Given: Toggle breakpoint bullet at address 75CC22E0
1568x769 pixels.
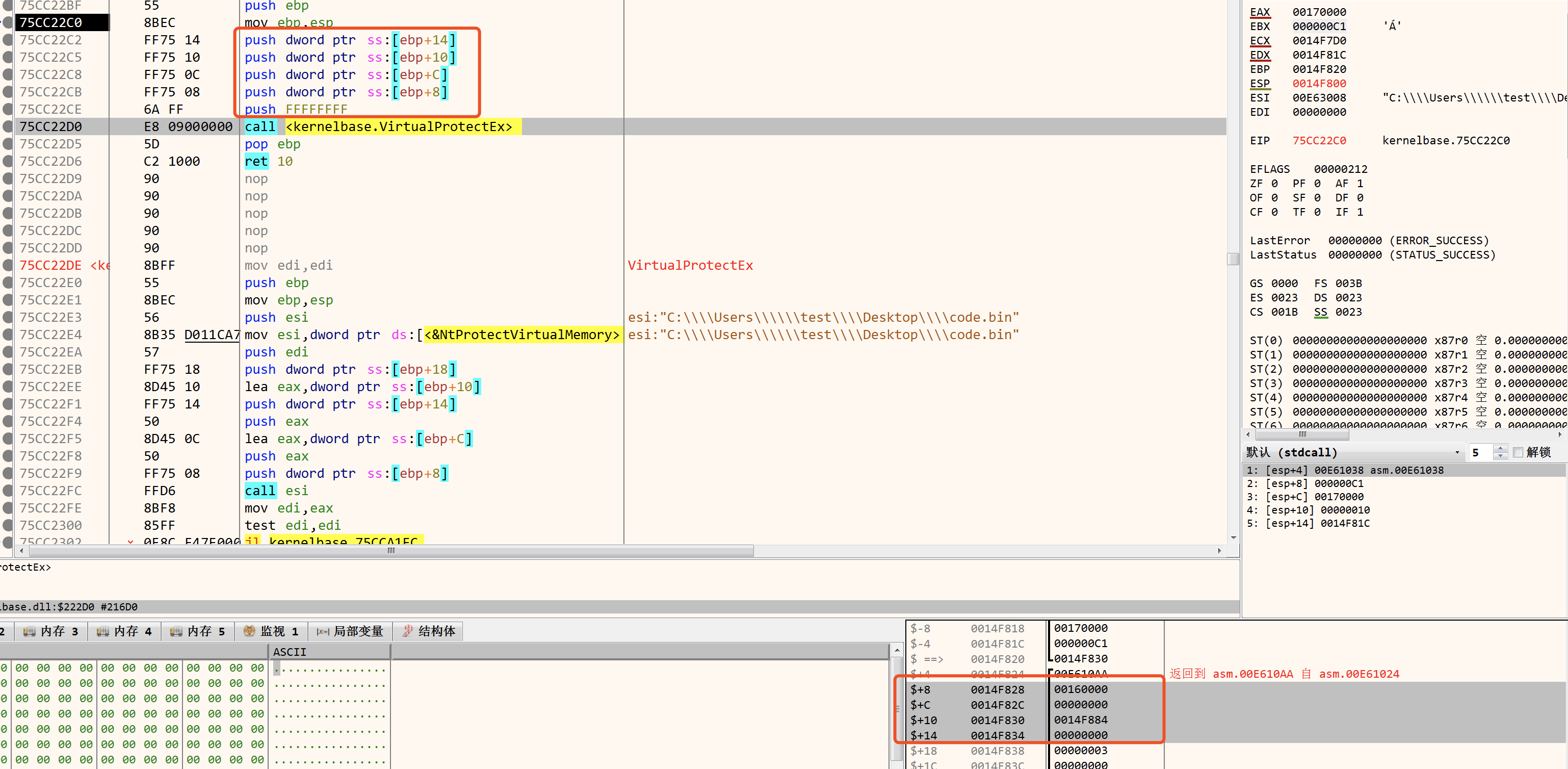Looking at the screenshot, I should click(8, 283).
